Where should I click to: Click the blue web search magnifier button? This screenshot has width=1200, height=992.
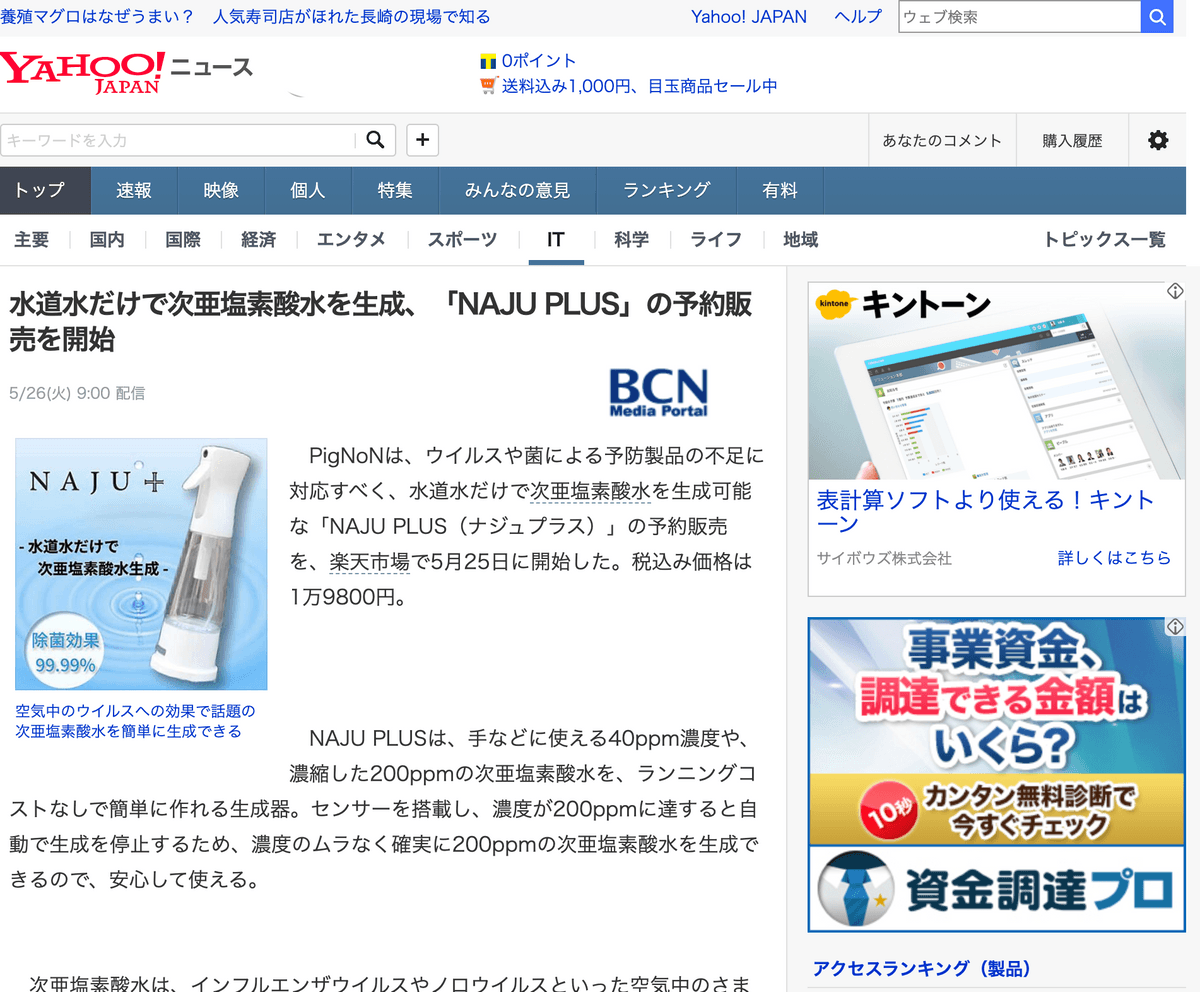tap(1157, 17)
